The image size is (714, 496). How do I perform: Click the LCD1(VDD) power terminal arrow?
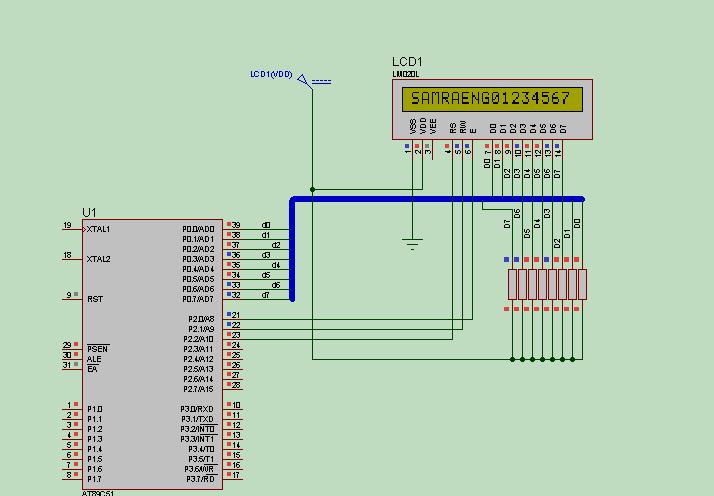pos(303,80)
